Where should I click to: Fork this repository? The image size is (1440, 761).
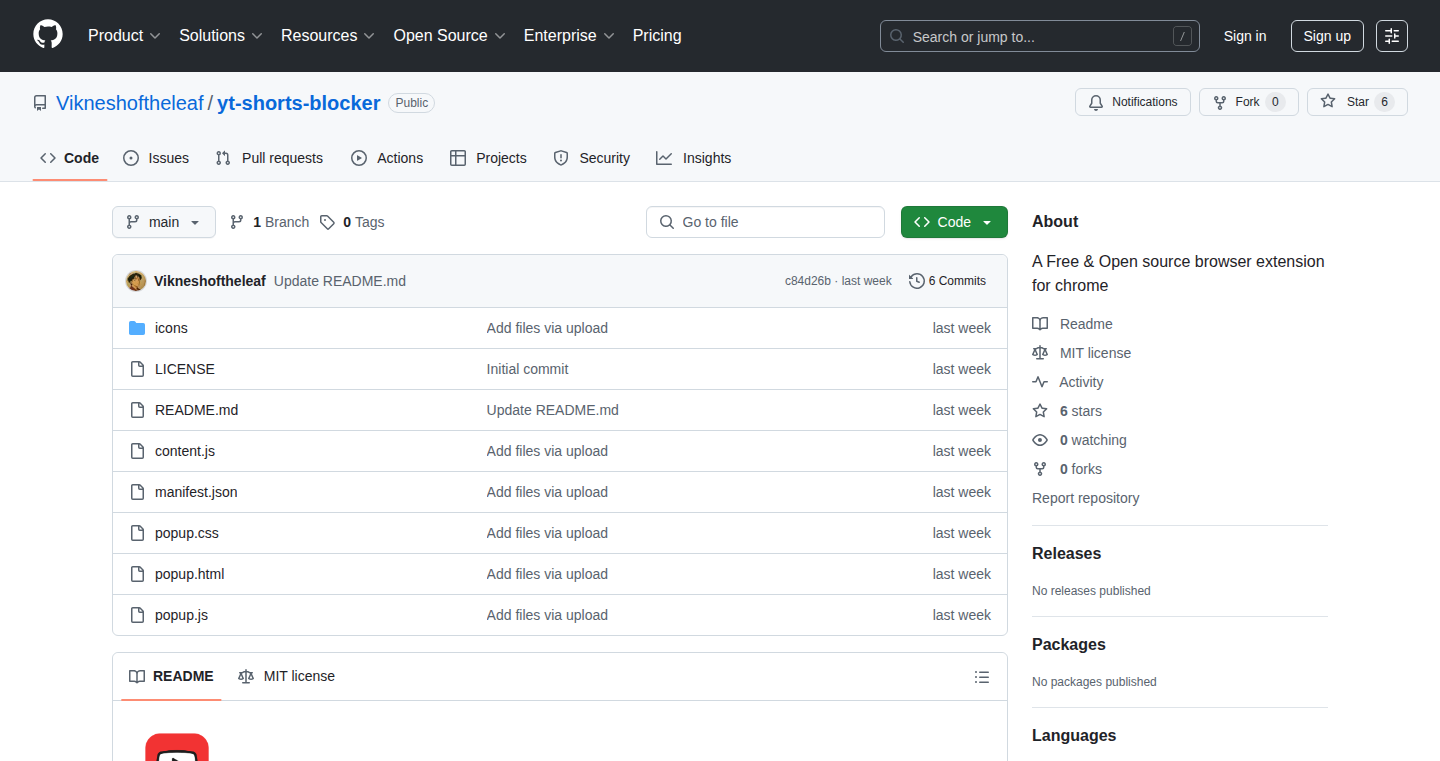[x=1249, y=102]
